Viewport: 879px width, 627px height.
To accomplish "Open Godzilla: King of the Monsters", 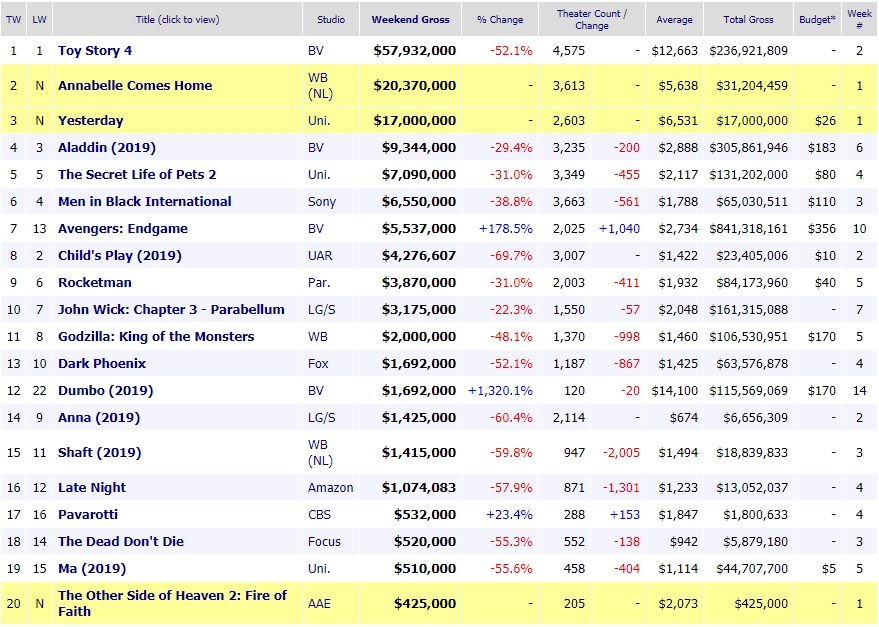I will (x=156, y=336).
